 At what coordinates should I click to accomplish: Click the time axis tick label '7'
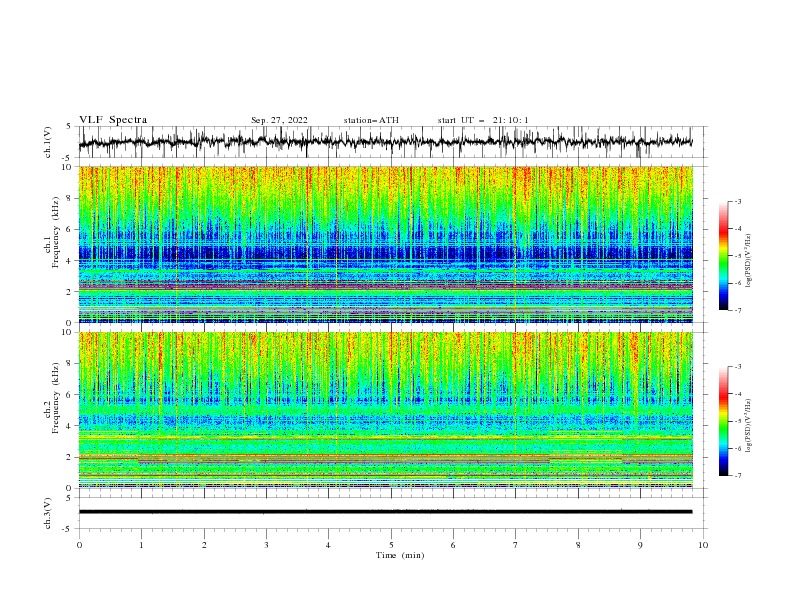515,545
